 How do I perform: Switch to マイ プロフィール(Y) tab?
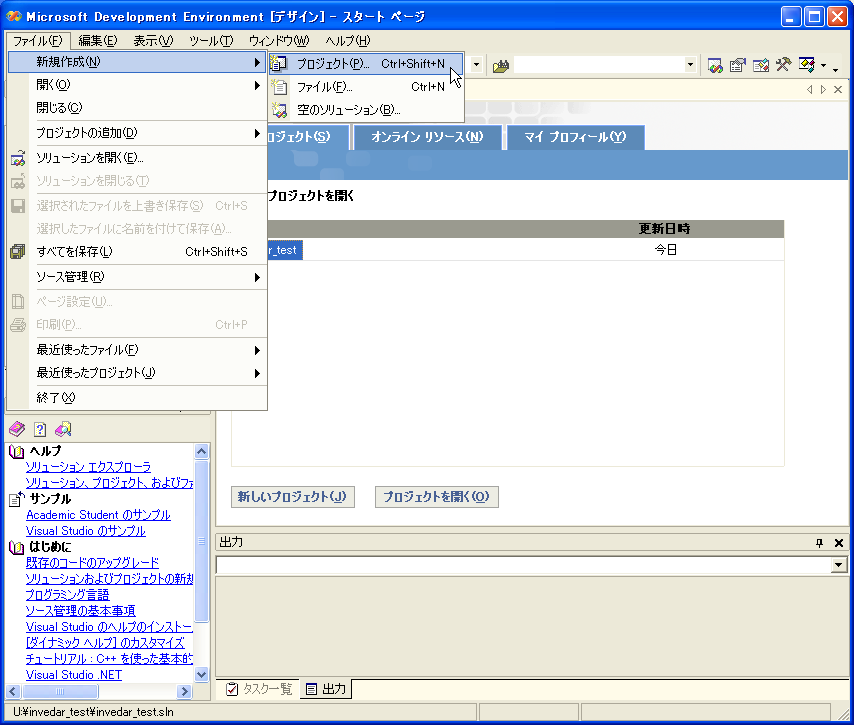point(575,137)
